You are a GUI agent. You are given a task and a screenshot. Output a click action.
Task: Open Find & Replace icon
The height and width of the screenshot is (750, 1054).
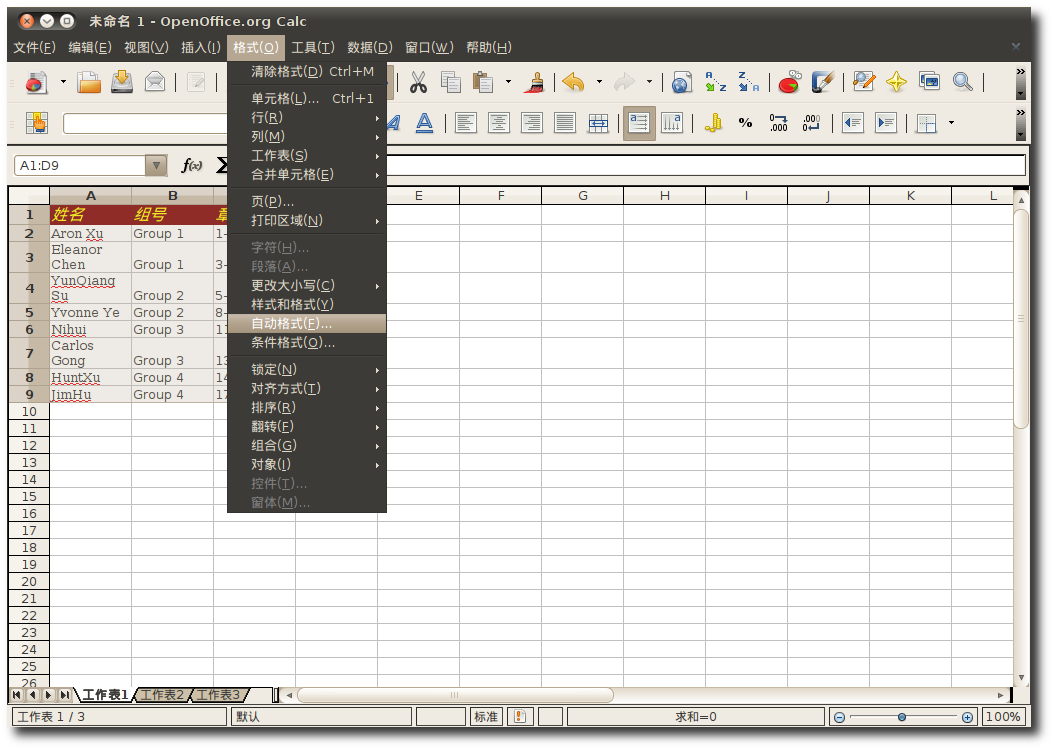[864, 83]
